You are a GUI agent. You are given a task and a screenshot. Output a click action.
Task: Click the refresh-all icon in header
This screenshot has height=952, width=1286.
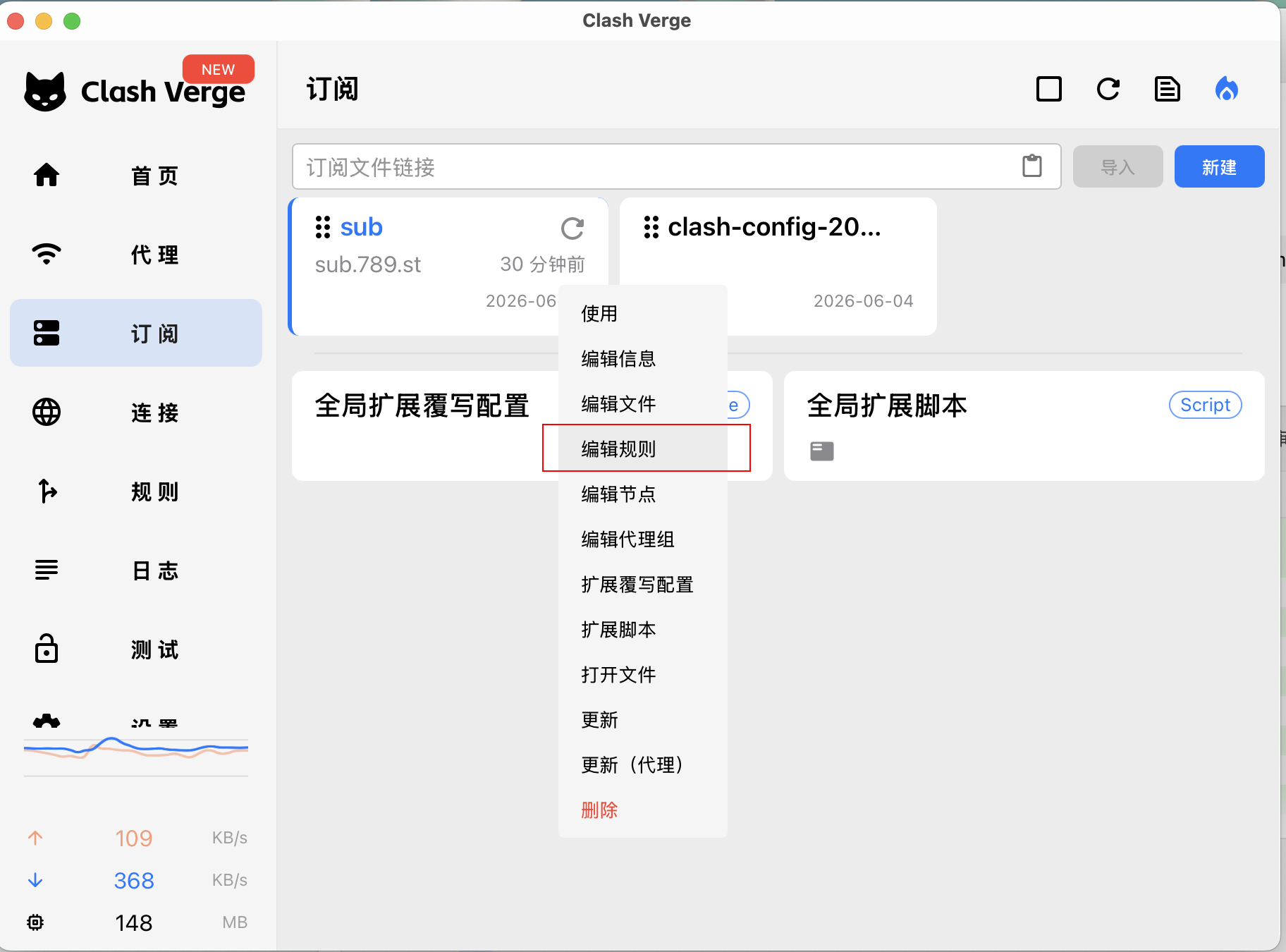[1108, 89]
